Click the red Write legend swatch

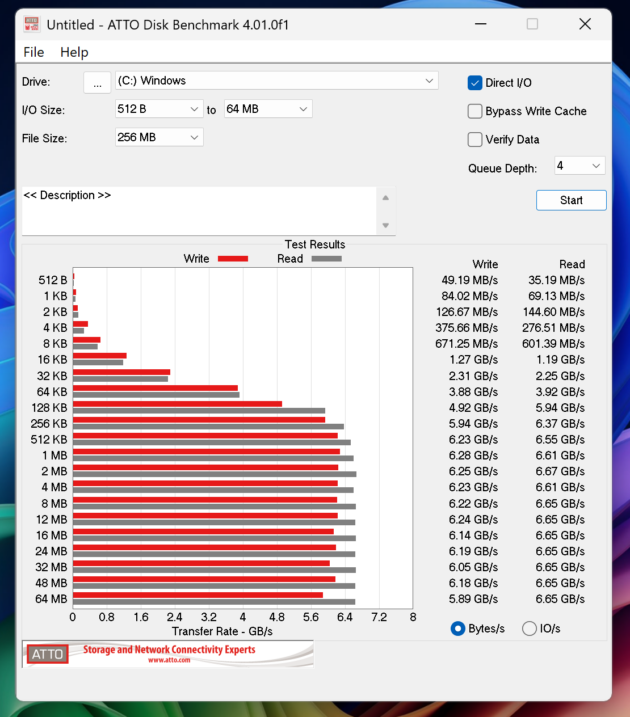click(232, 259)
